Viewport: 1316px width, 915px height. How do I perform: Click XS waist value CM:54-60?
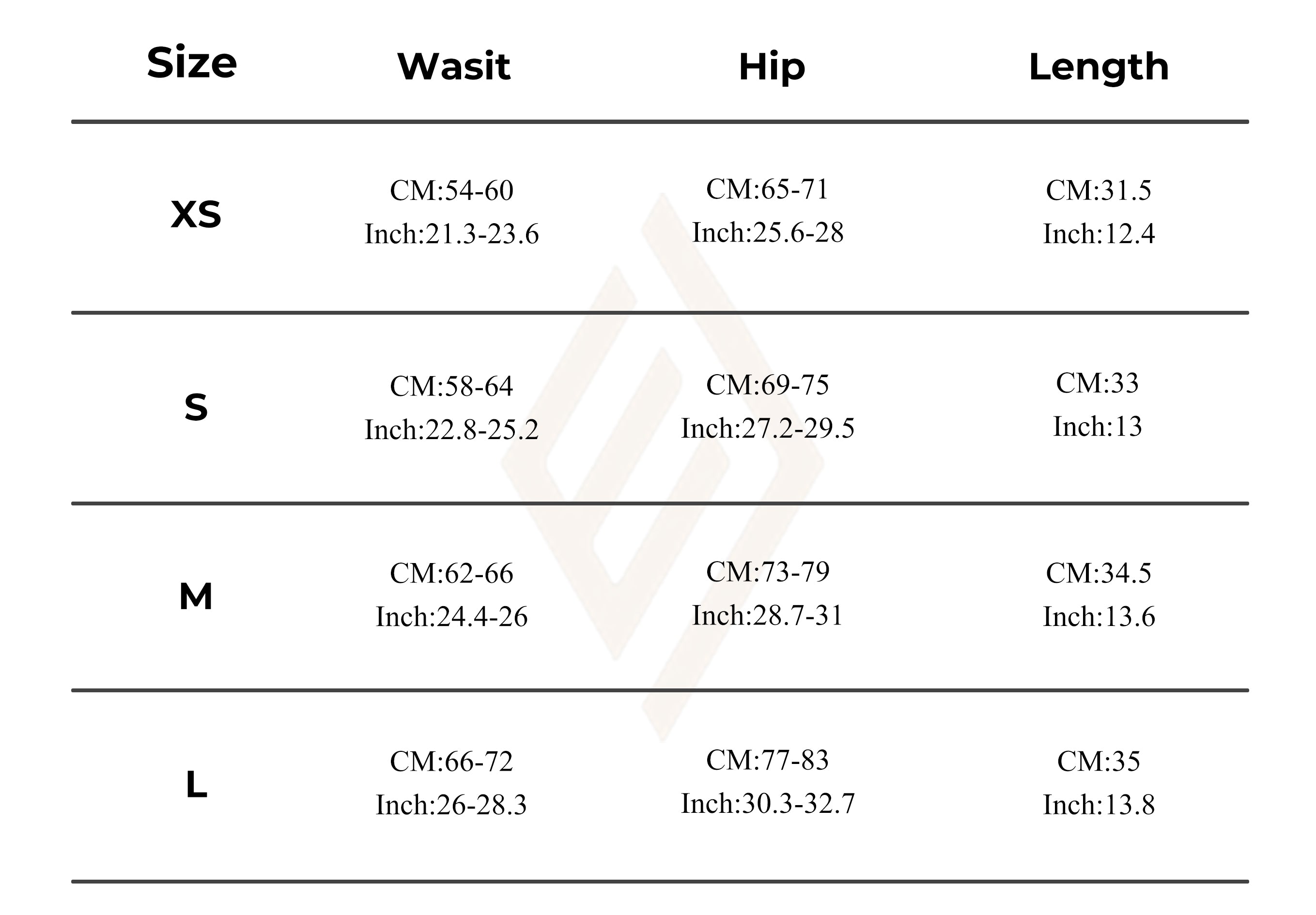click(451, 190)
